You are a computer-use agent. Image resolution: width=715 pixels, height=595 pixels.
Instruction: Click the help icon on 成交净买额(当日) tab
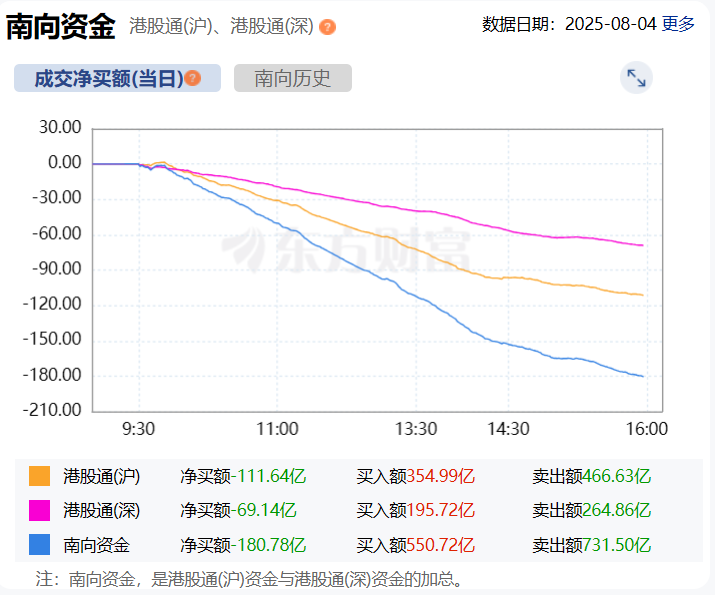193,78
